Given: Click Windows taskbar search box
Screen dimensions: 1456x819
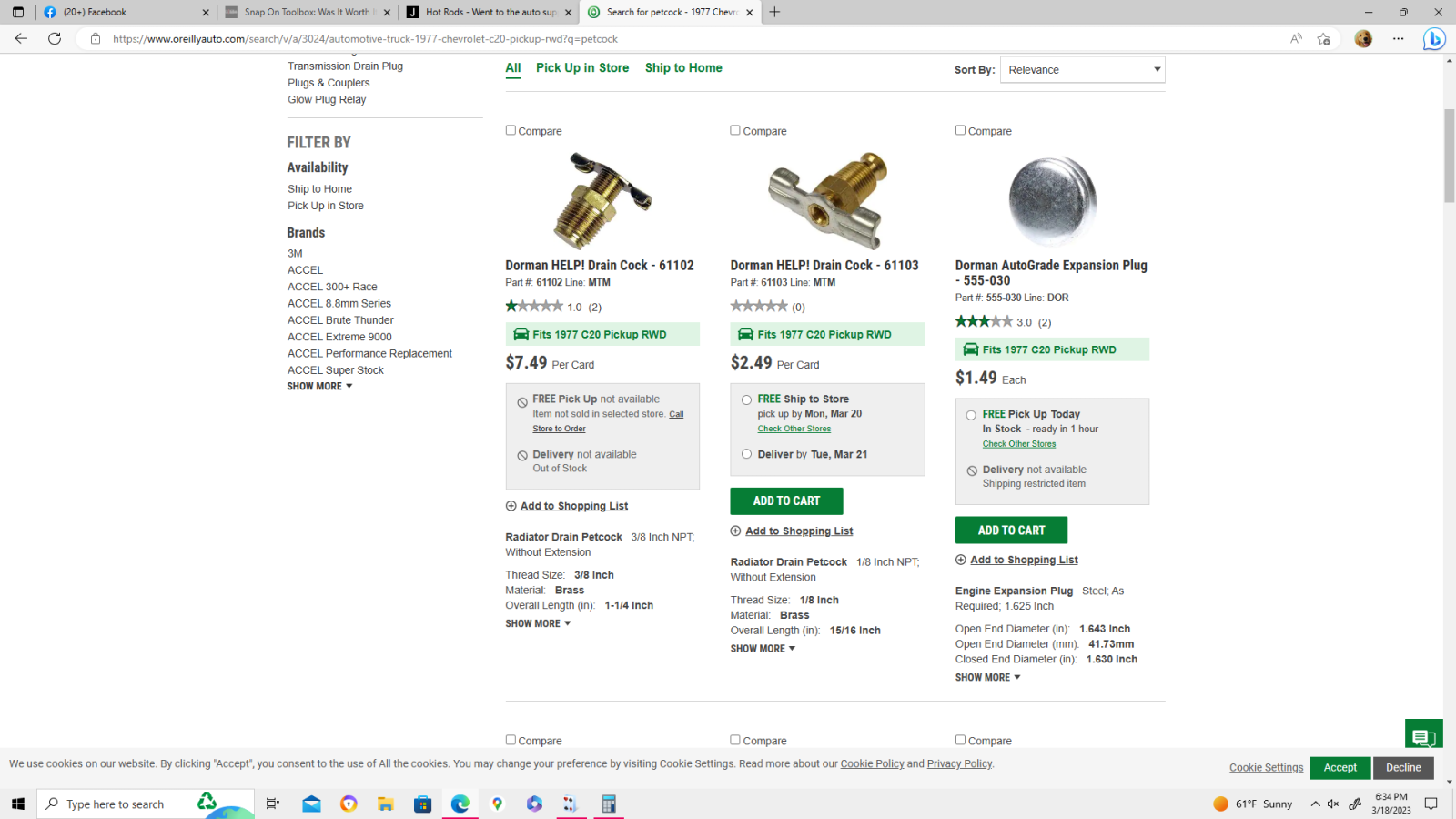Looking at the screenshot, I should [146, 804].
